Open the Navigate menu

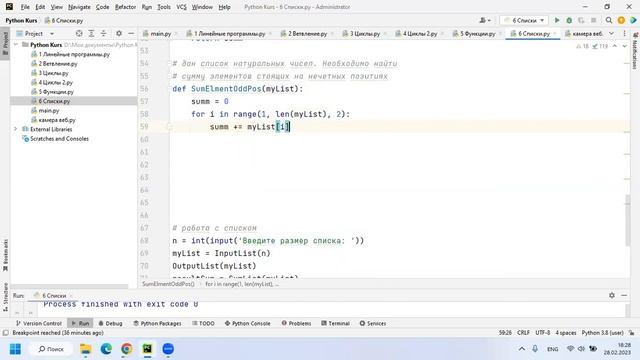coord(79,7)
